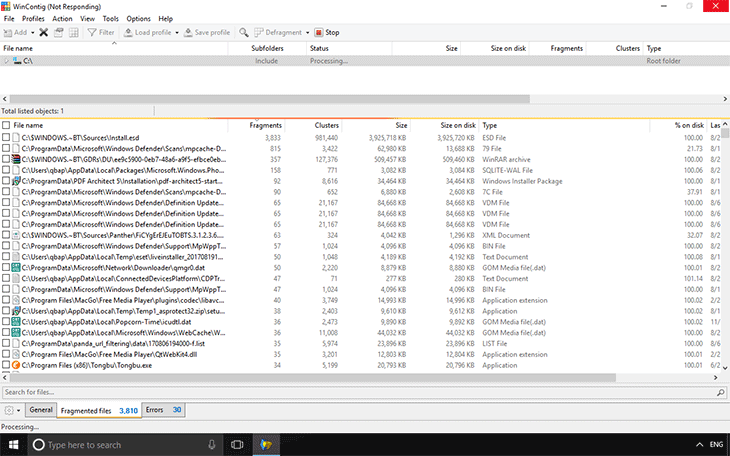This screenshot has width=730, height=456.
Task: Click the Save profile button
Action: [x=207, y=33]
